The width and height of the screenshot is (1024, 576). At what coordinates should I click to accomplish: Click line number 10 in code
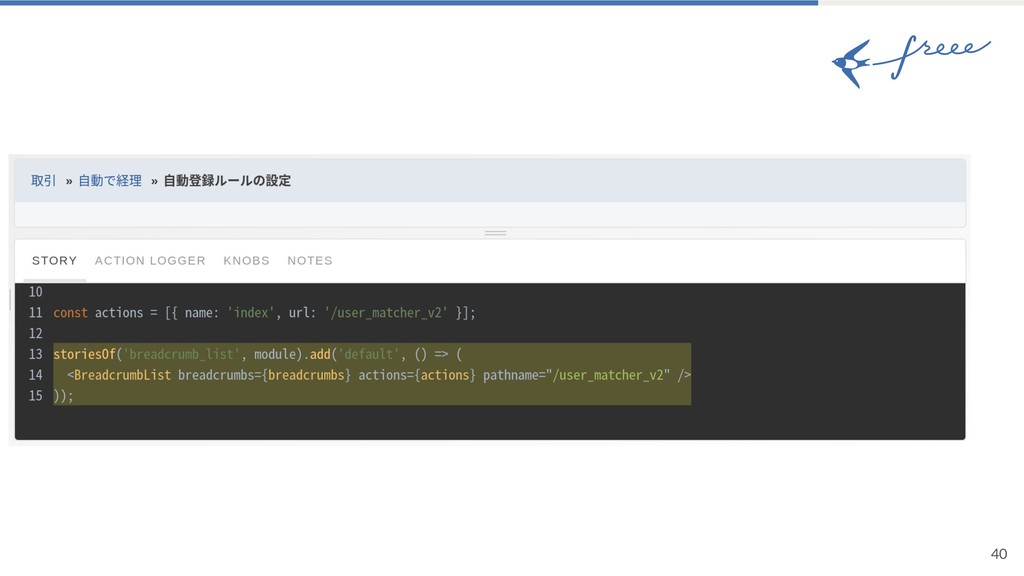point(35,292)
